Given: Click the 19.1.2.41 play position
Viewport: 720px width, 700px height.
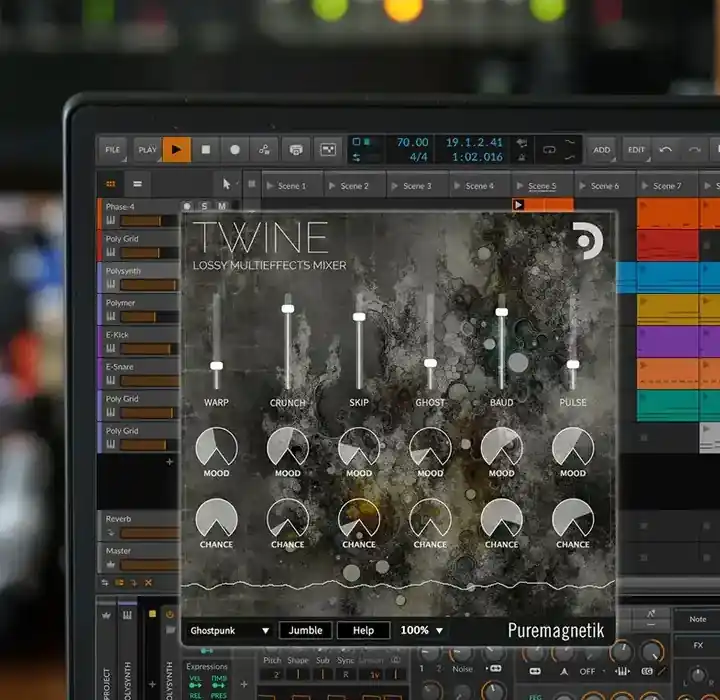Looking at the screenshot, I should tap(474, 142).
